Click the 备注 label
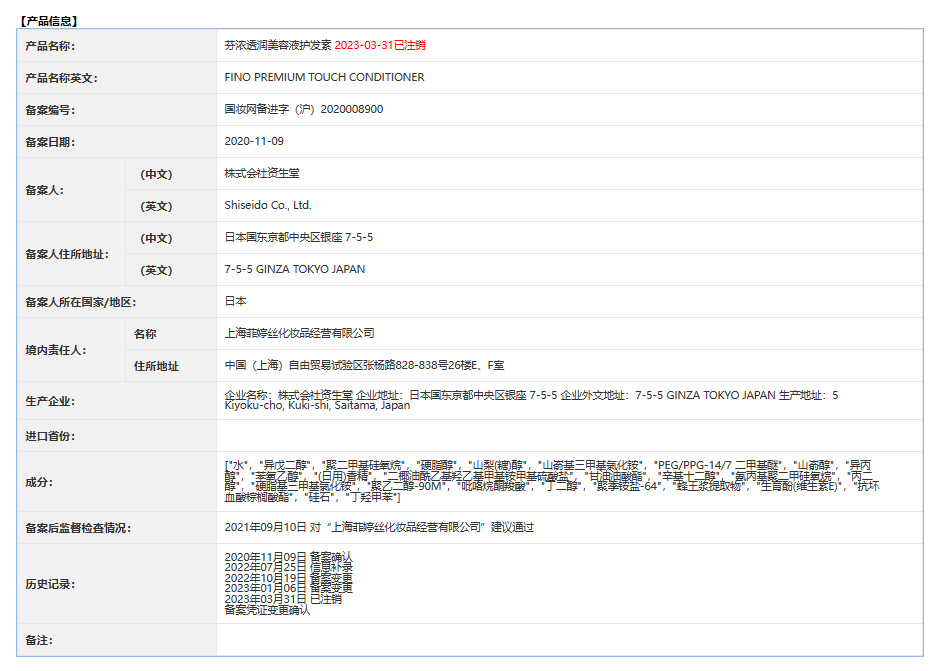Image resolution: width=938 pixels, height=671 pixels. 39,640
